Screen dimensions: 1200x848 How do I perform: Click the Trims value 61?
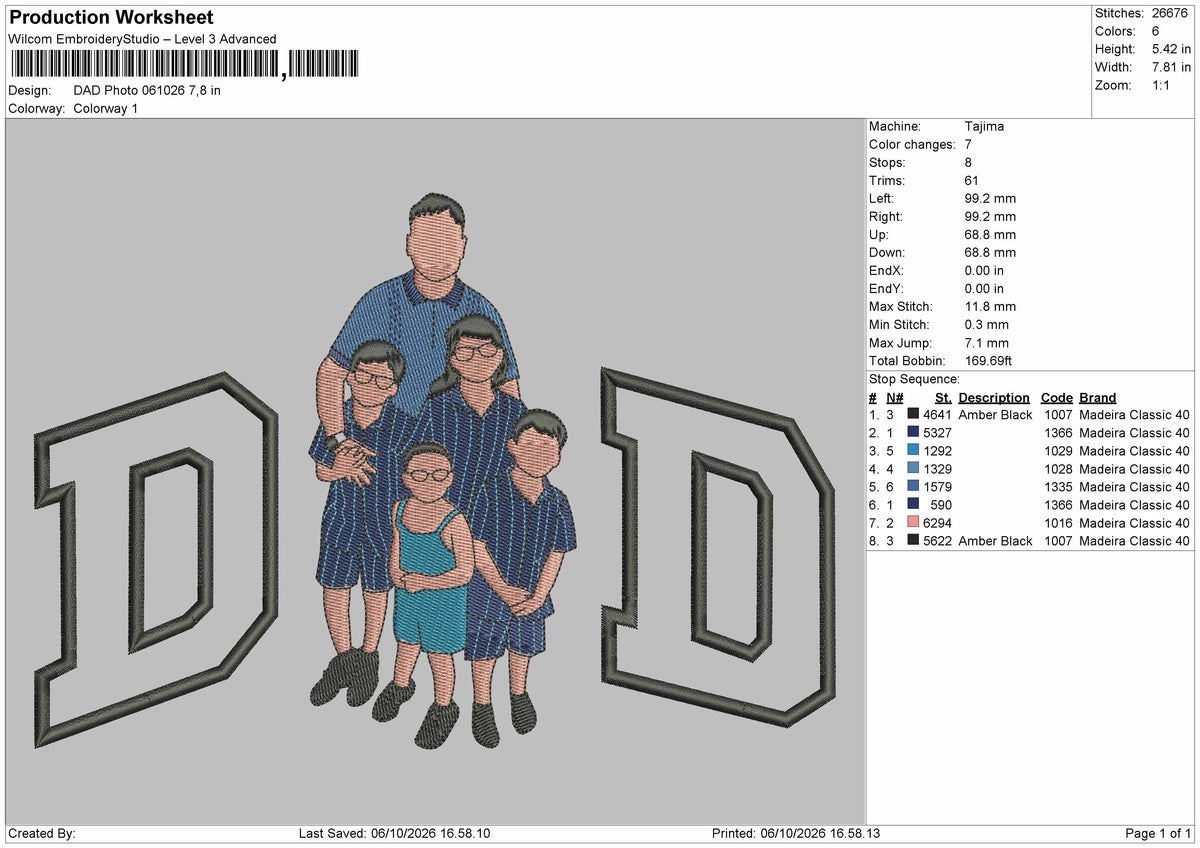coord(972,180)
